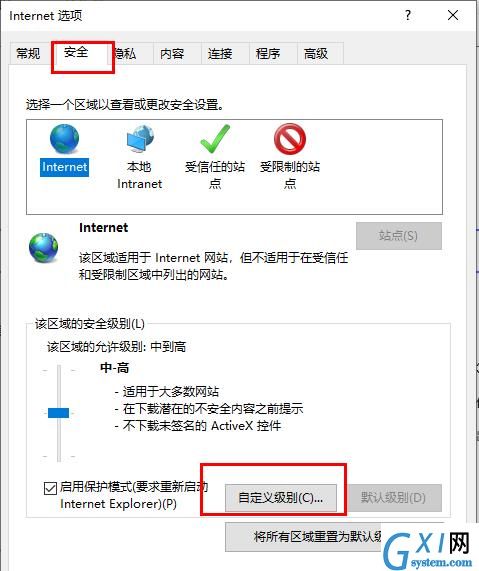Toggle 启用保护模式 checkbox
This screenshot has width=479, height=571.
(50, 488)
